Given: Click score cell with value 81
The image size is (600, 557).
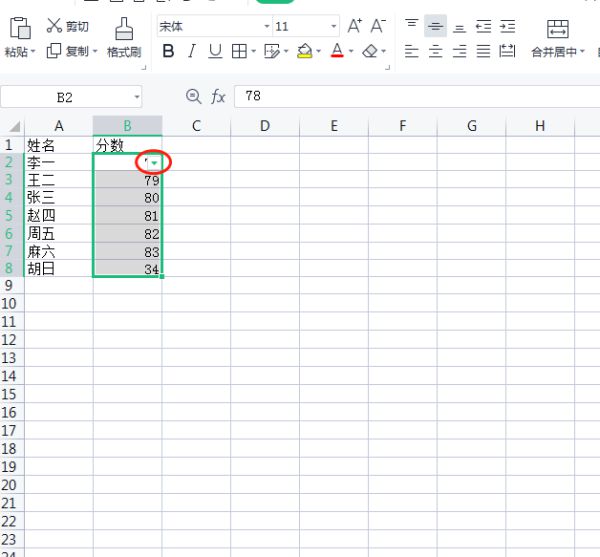Looking at the screenshot, I should (127, 216).
